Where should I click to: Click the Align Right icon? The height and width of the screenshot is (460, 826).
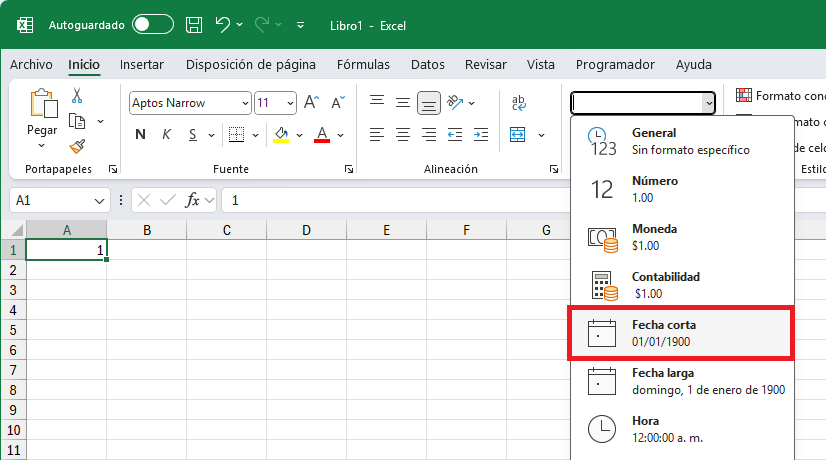pyautogui.click(x=429, y=134)
